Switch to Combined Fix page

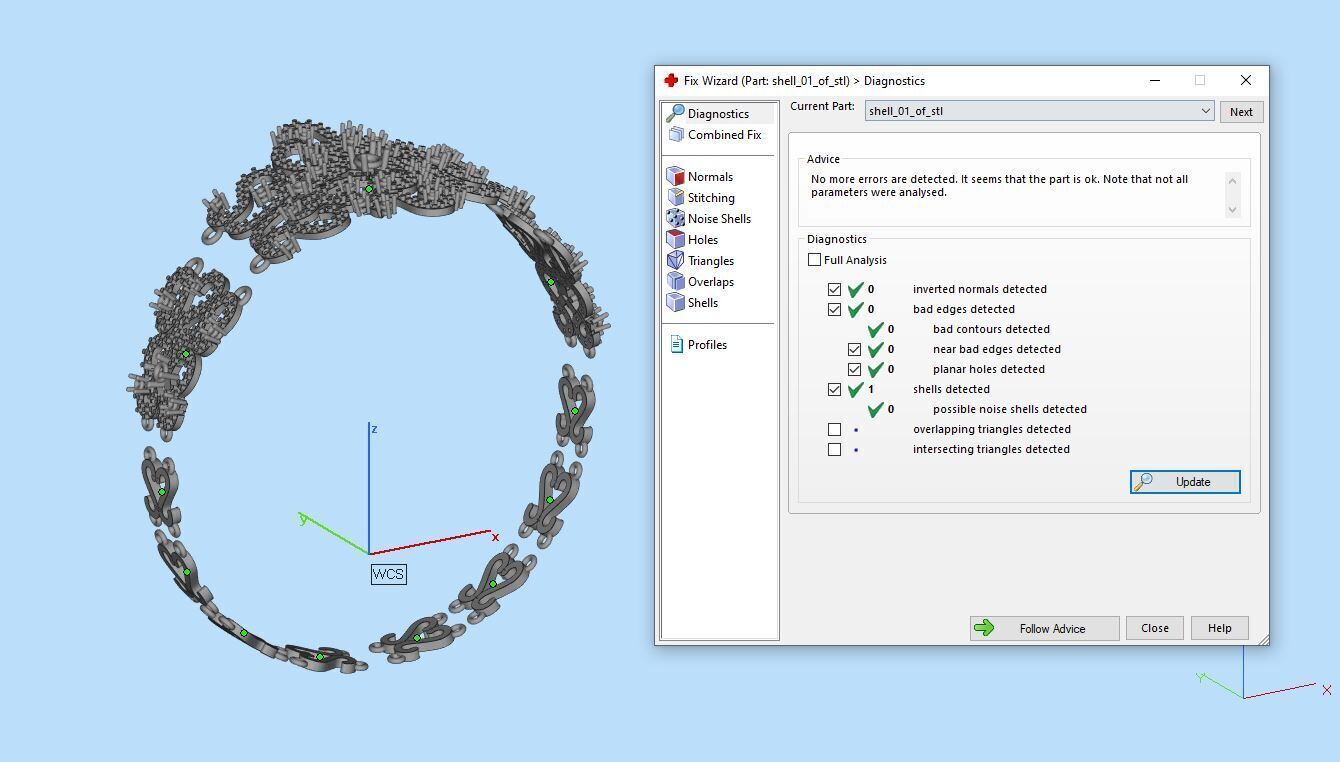point(724,135)
